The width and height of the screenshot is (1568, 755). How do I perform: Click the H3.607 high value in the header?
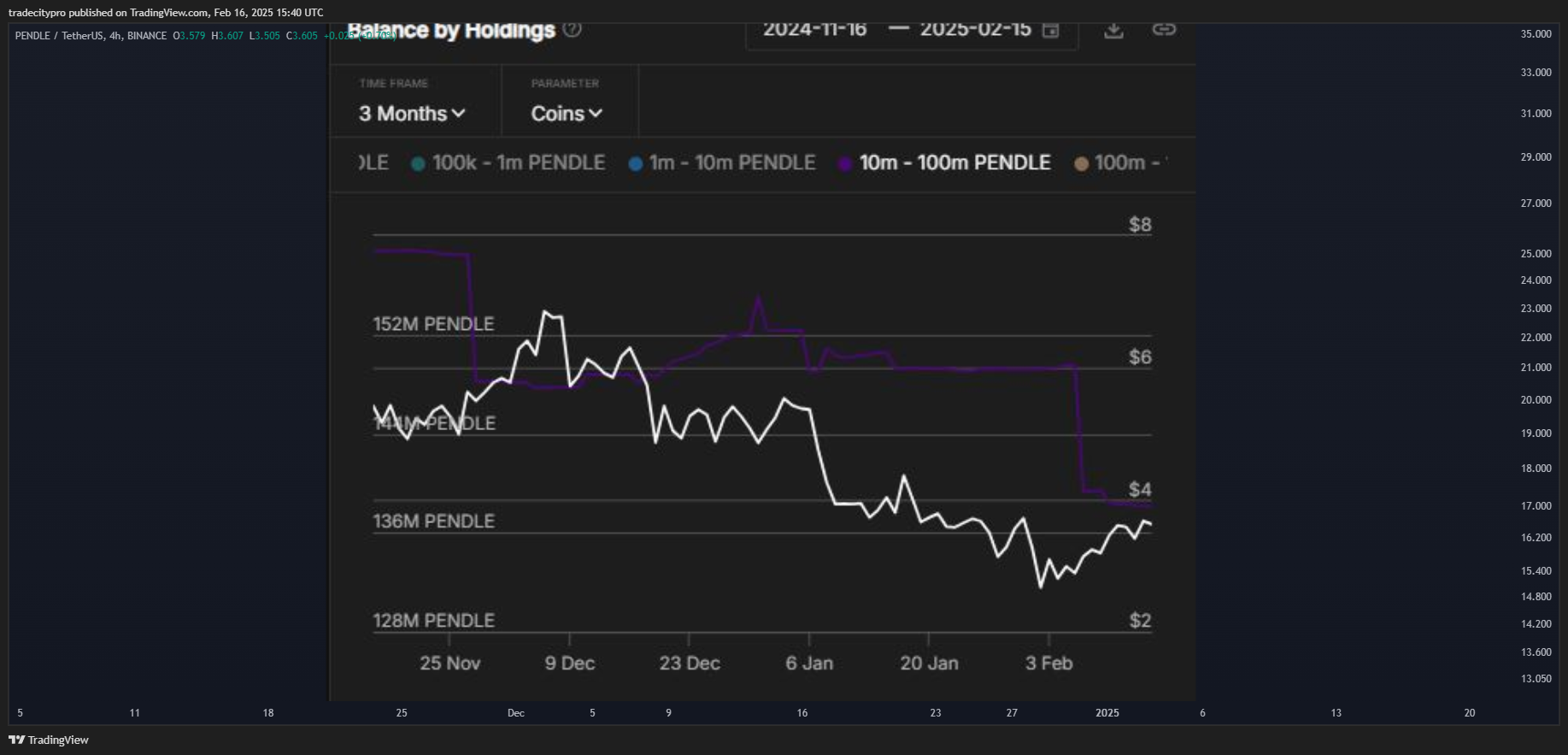click(227, 36)
